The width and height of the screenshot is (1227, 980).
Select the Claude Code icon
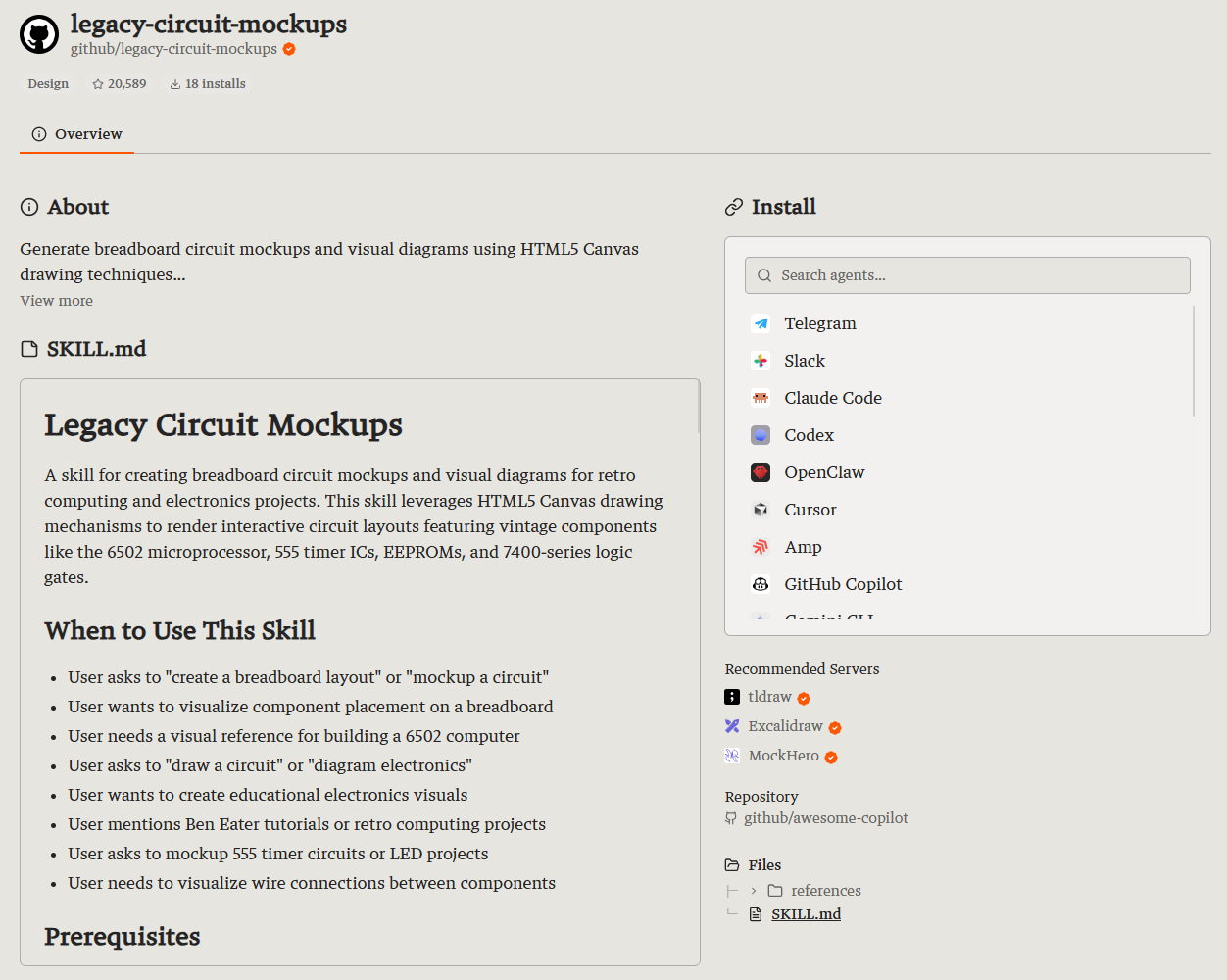coord(761,398)
